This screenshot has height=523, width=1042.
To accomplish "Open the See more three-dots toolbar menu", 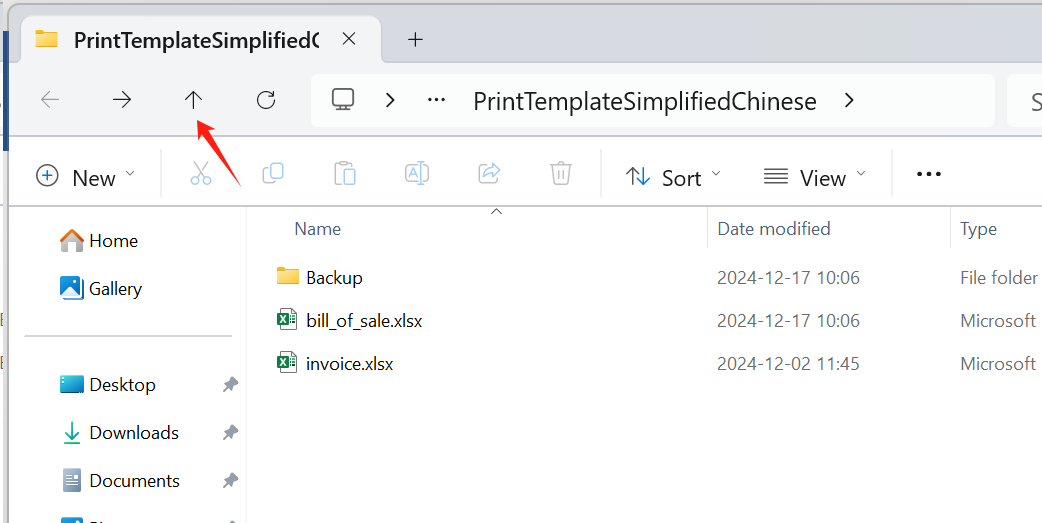I will tap(929, 175).
